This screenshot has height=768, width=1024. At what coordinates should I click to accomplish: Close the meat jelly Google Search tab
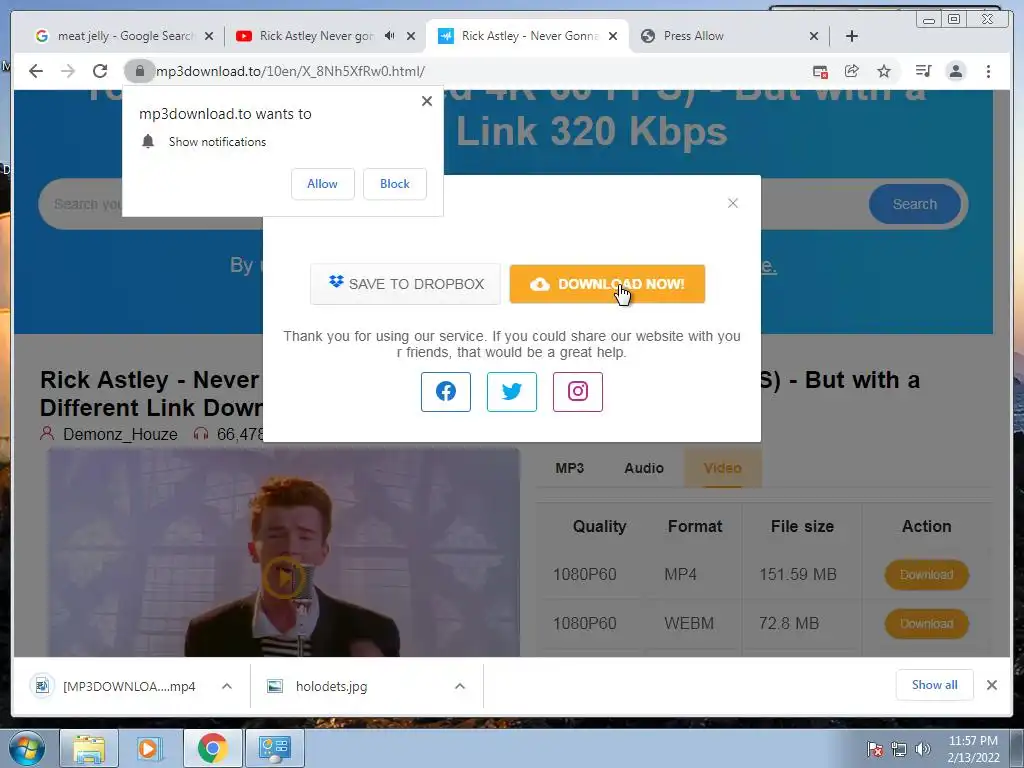point(209,36)
